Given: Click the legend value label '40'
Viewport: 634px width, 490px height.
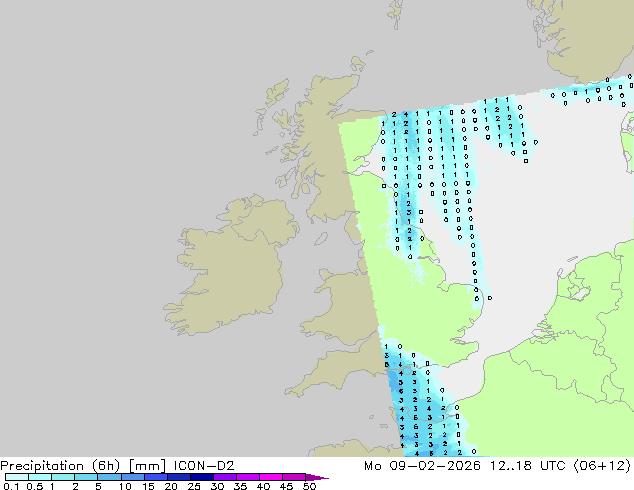Looking at the screenshot, I should tap(263, 486).
